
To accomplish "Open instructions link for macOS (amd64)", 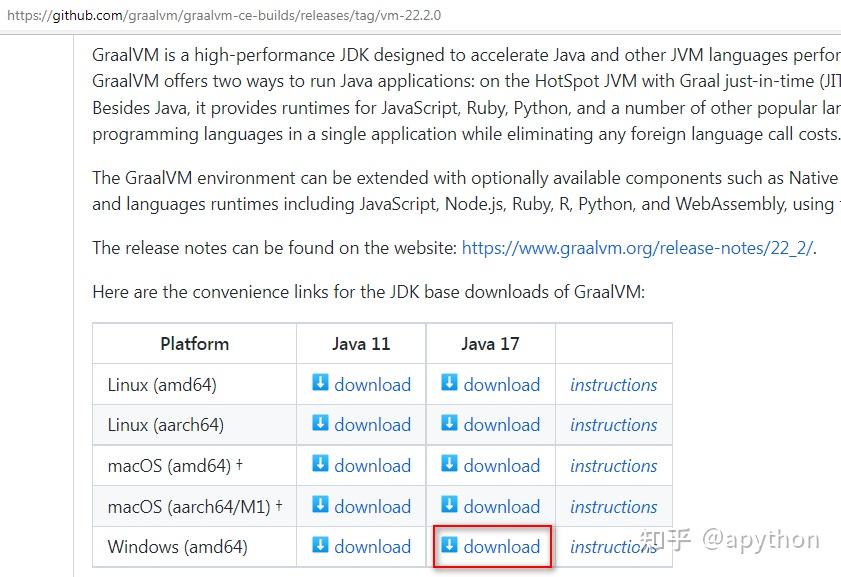I will click(x=613, y=466).
